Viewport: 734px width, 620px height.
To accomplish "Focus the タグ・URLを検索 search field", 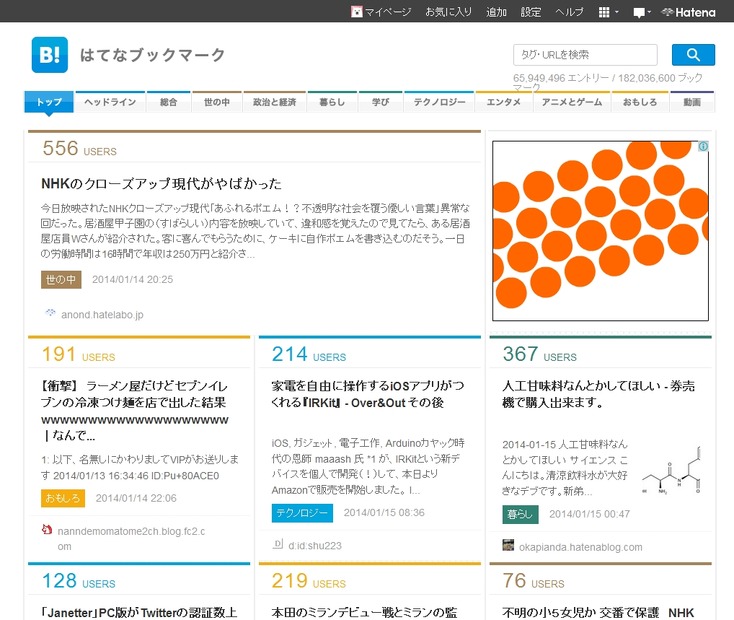I will [585, 55].
